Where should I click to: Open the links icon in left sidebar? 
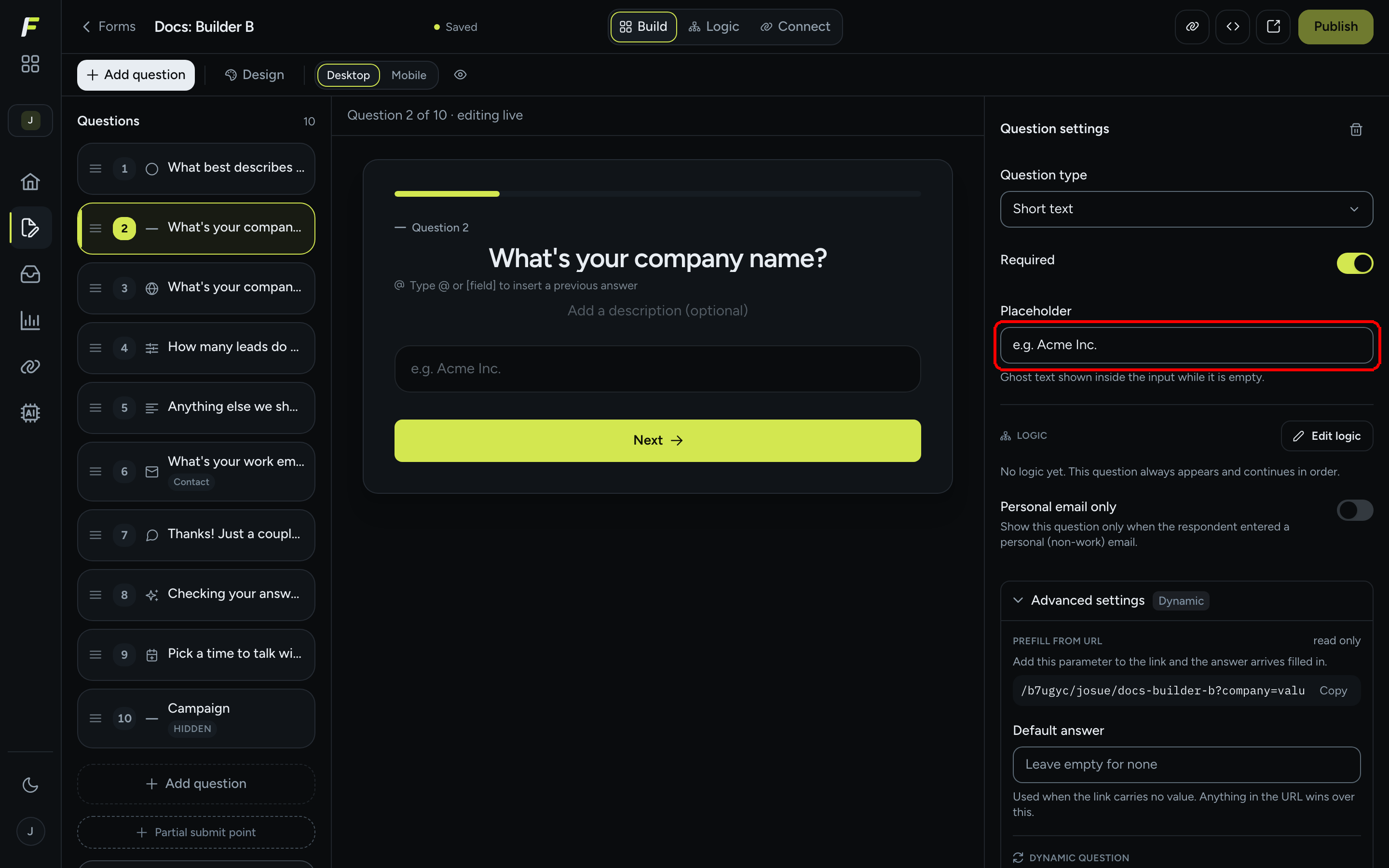click(30, 366)
